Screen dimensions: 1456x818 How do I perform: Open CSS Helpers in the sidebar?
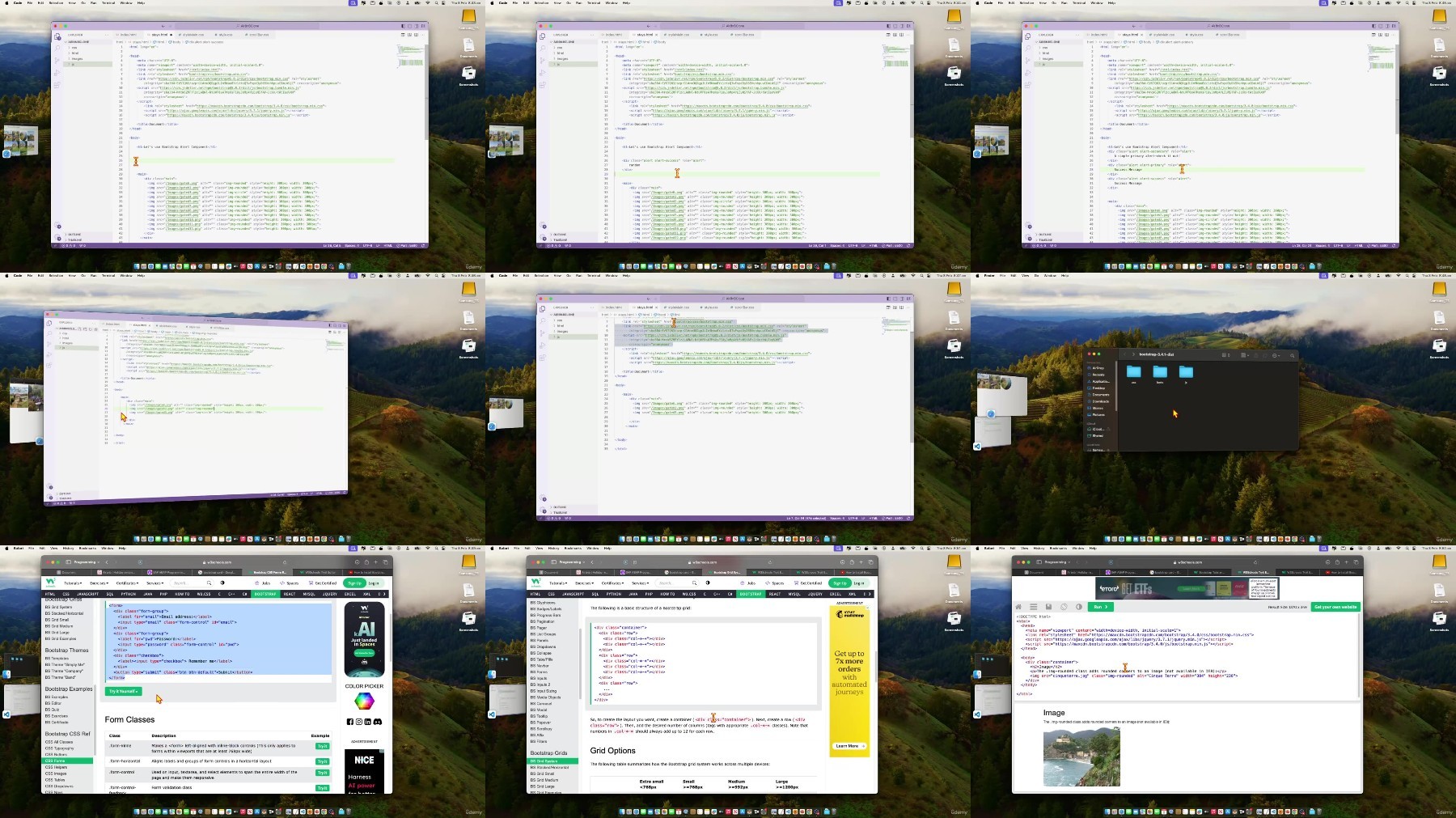click(x=56, y=767)
